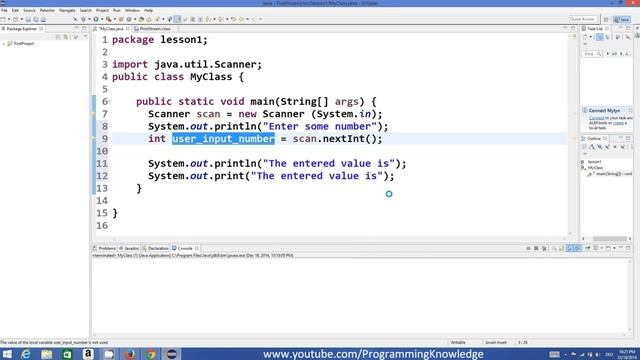This screenshot has height=360, width=640.
Task: Open the File menu
Action: [4, 10]
